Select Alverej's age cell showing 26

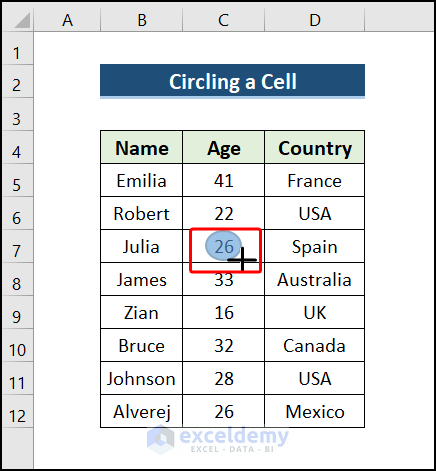coord(223,411)
